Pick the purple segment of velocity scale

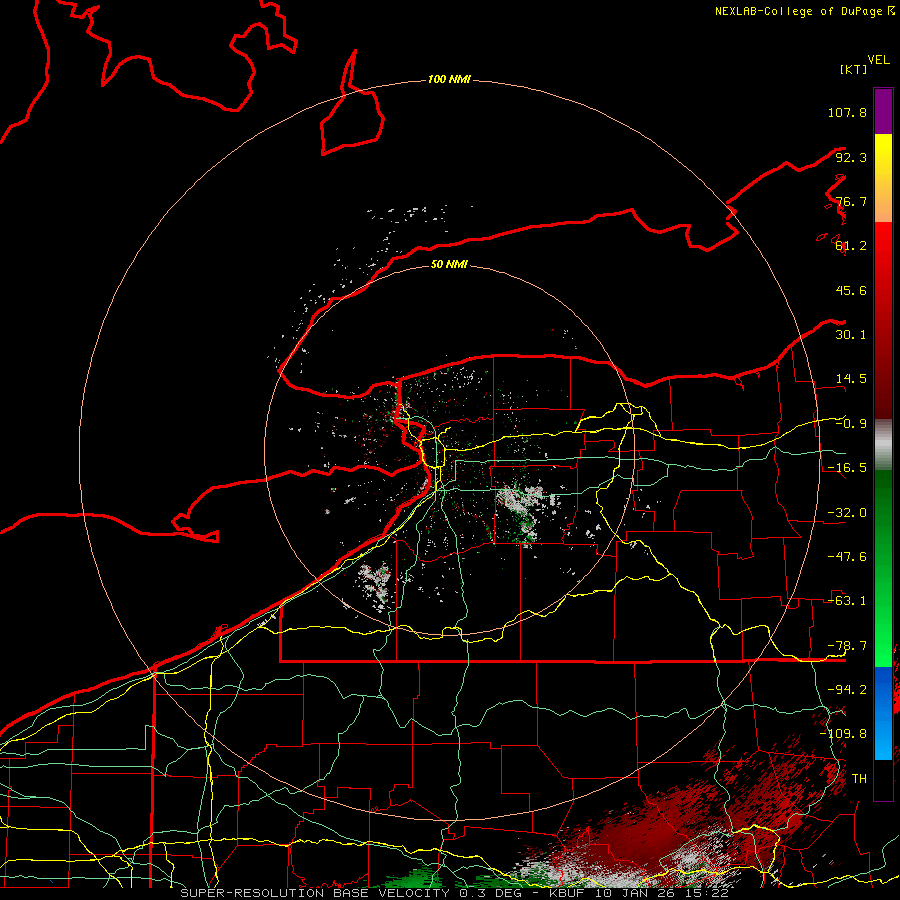[x=883, y=111]
